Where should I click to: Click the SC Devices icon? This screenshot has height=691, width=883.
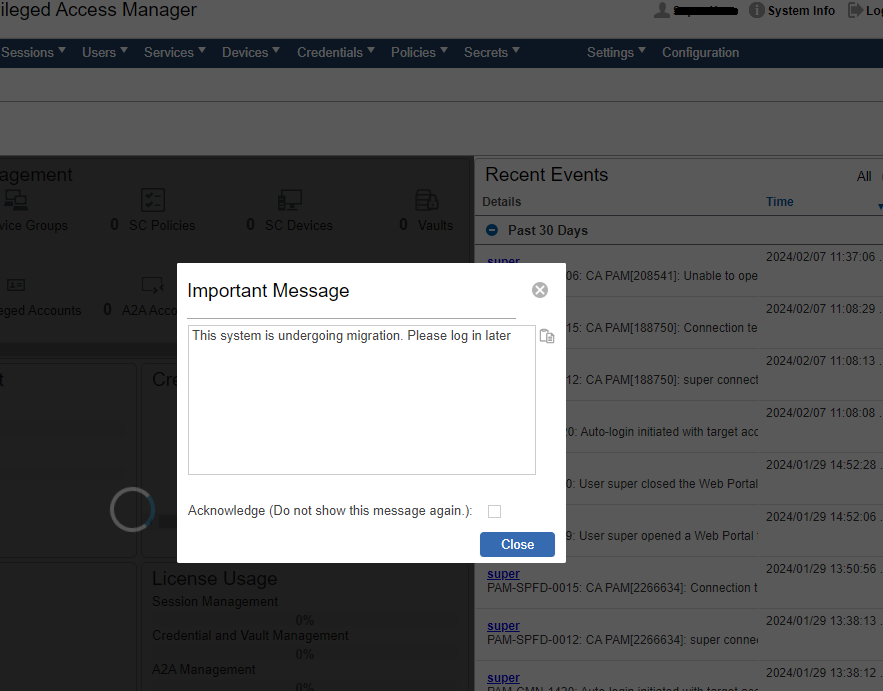(x=289, y=200)
